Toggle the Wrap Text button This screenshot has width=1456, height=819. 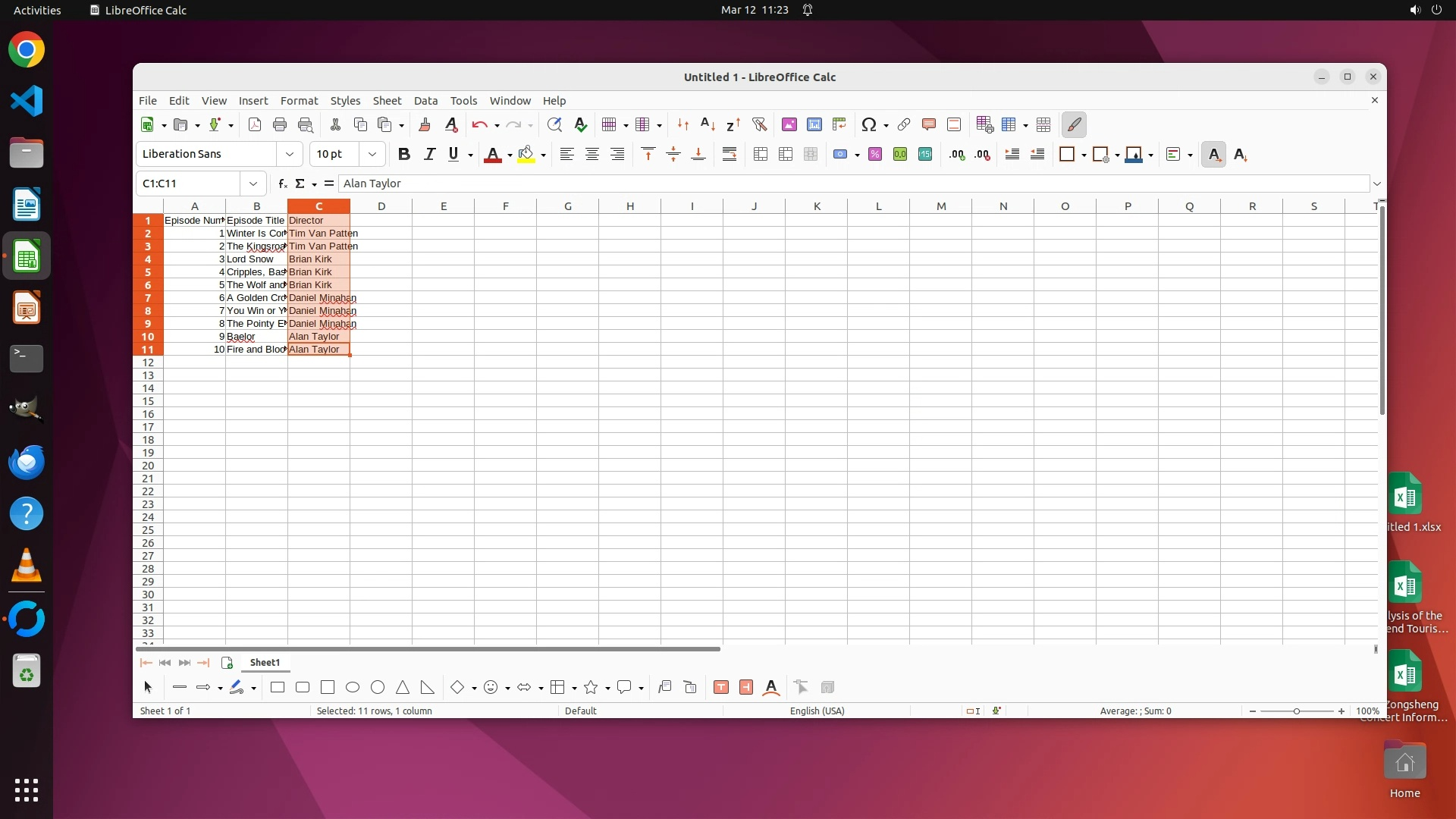pos(730,155)
